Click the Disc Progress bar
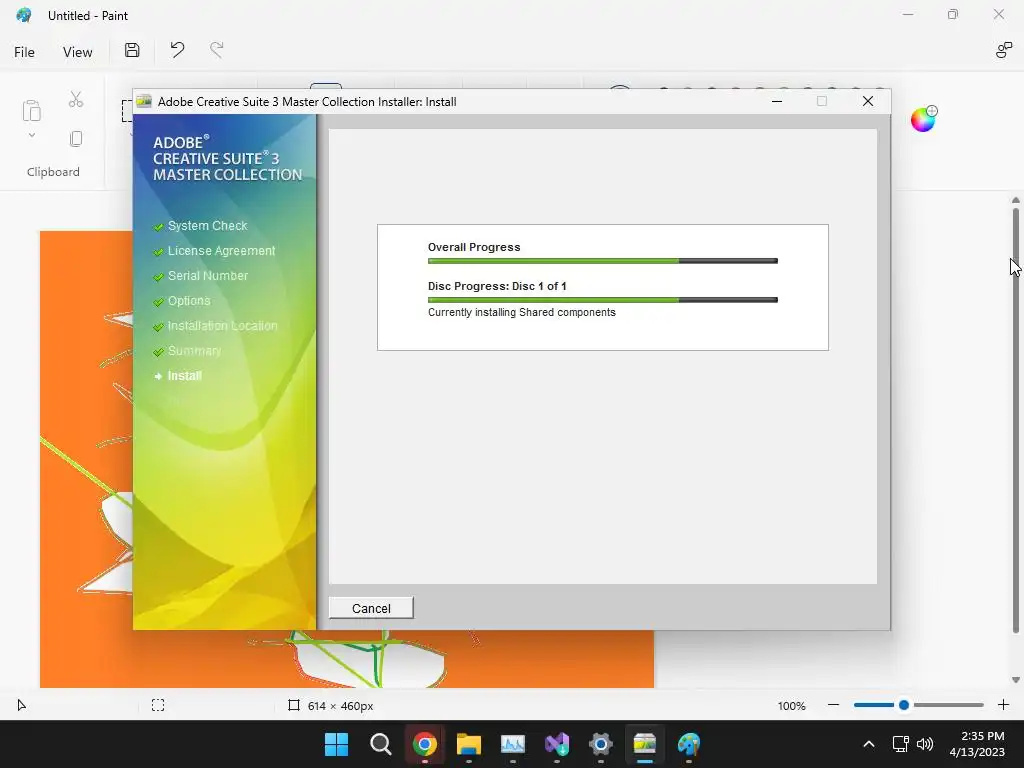Viewport: 1024px width, 768px height. [x=602, y=300]
